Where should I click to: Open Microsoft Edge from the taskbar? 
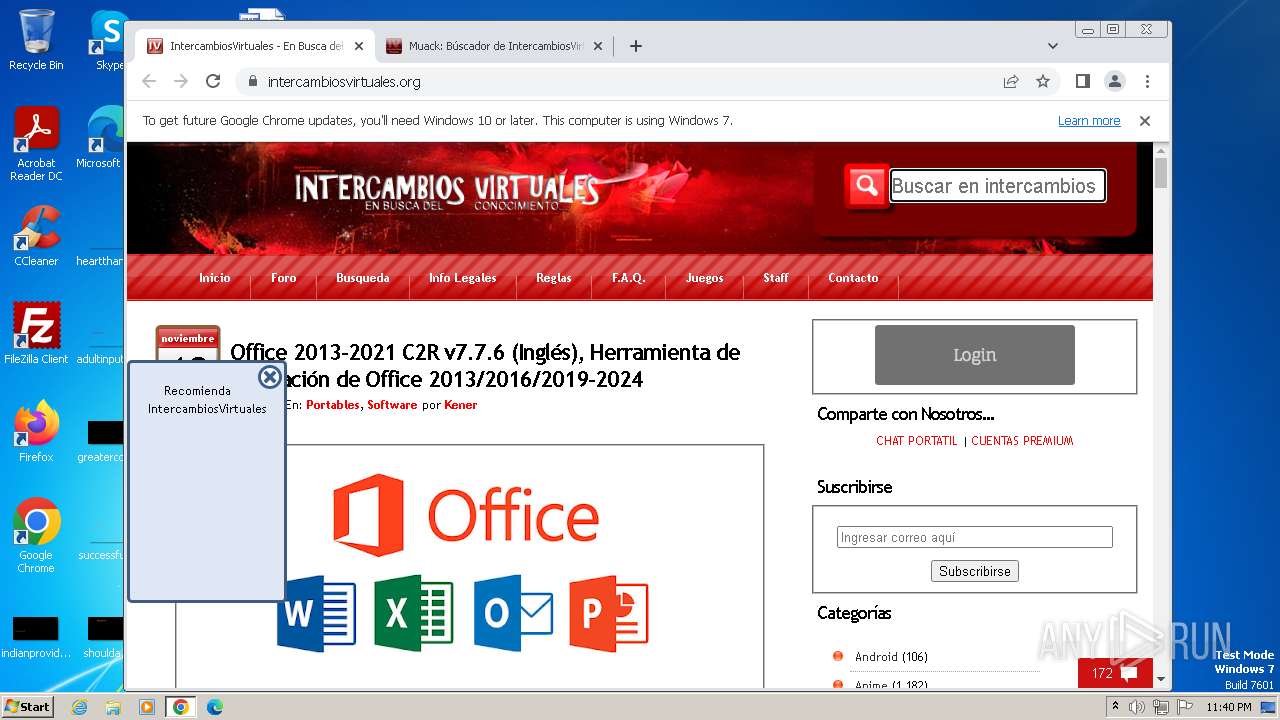tap(214, 707)
